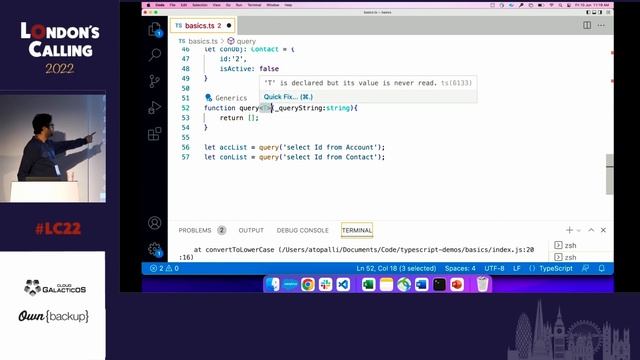Click 'select Id from Contact' string on line 57
This screenshot has width=640, height=360.
pyautogui.click(x=330, y=157)
